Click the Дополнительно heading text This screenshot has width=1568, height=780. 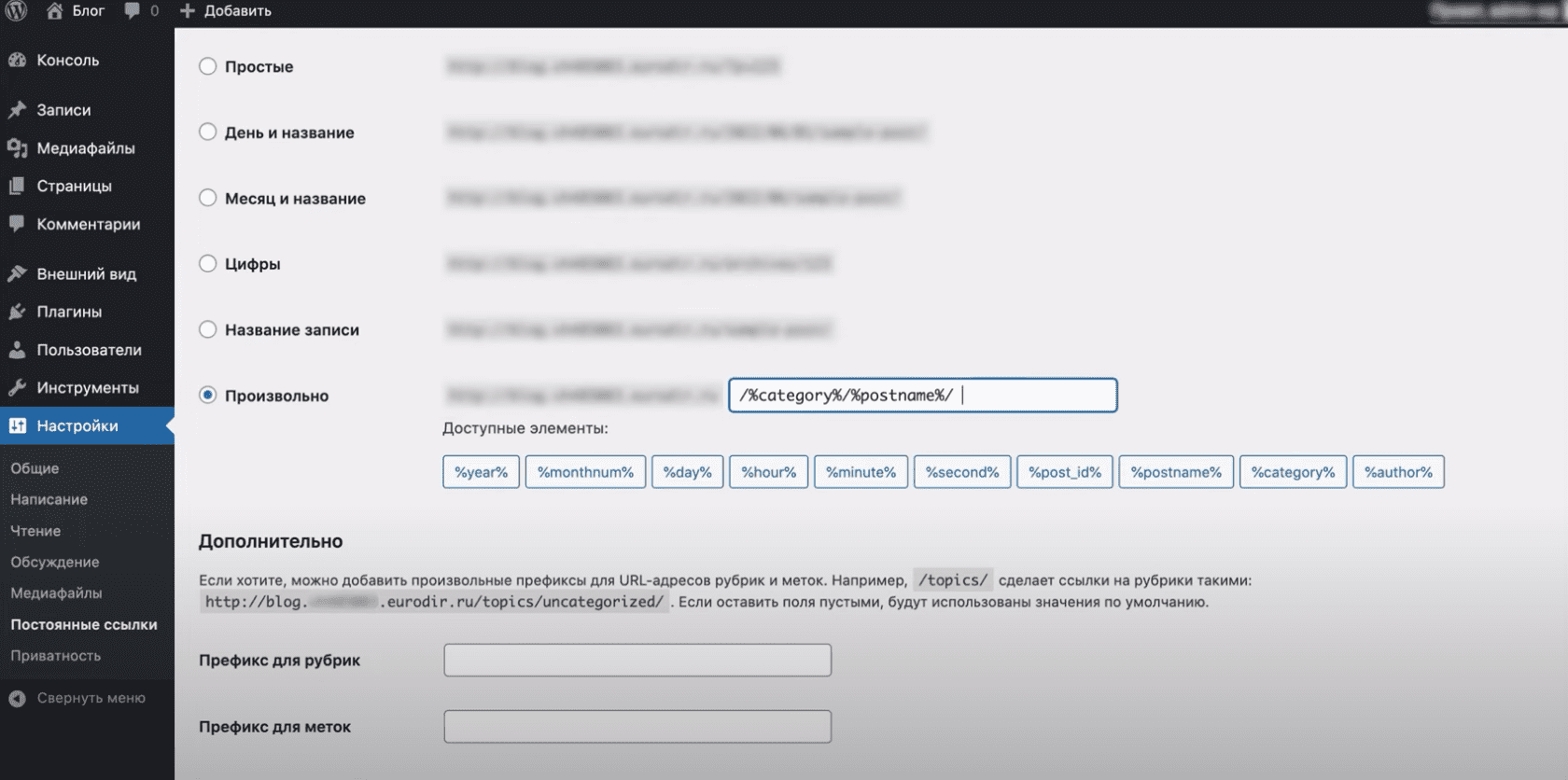coord(271,541)
